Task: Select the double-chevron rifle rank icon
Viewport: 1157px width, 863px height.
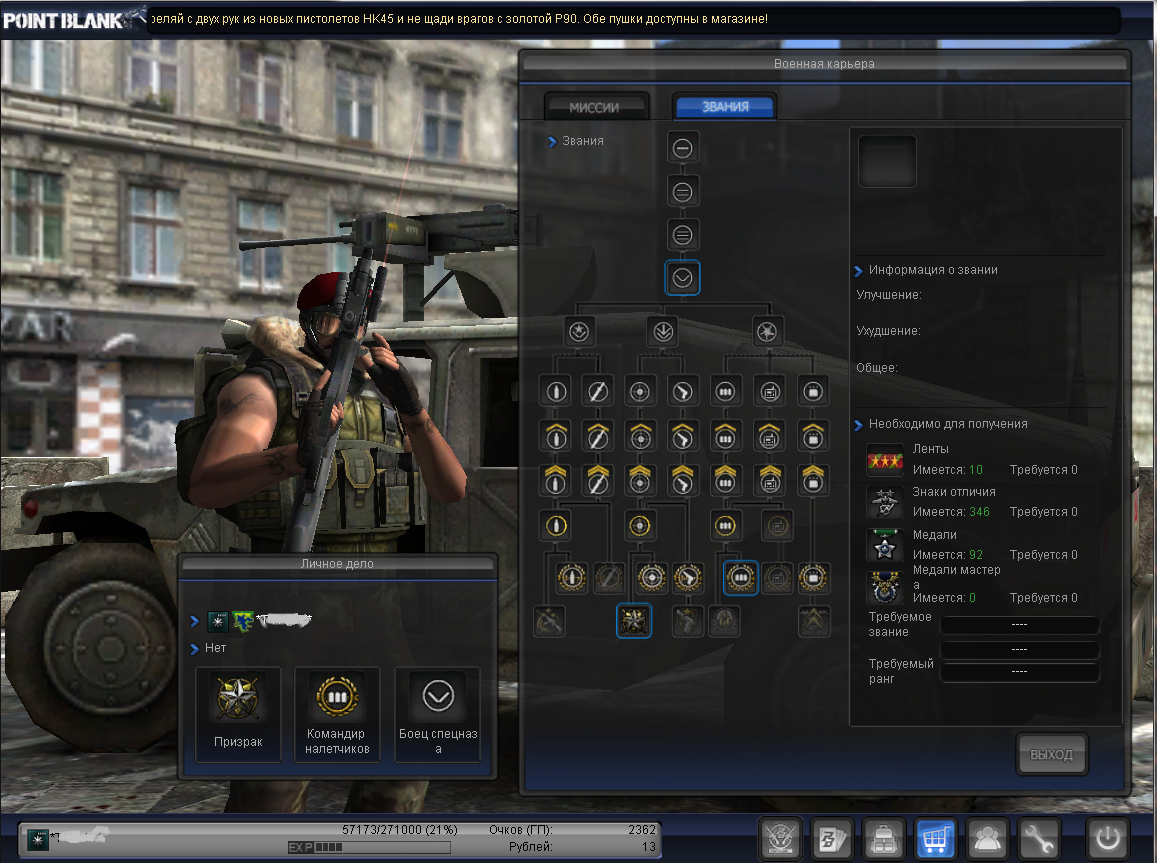Action: [598, 480]
